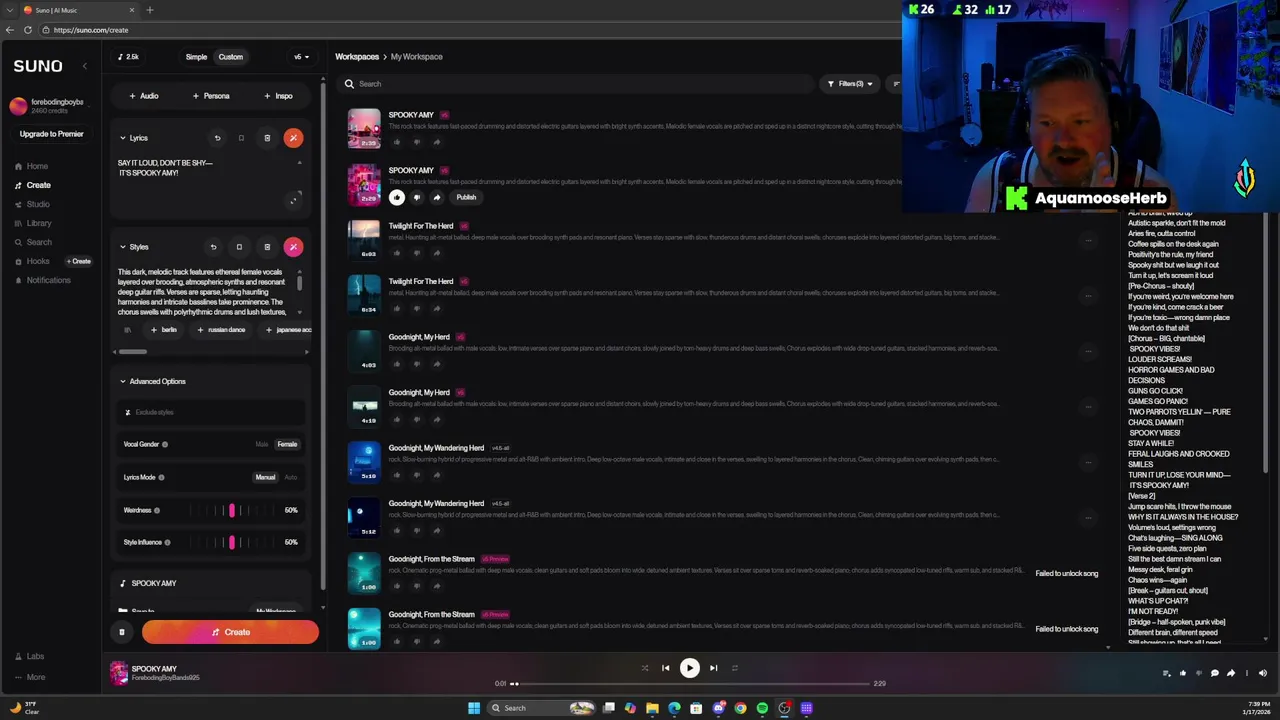Click the orange magic wand in Lyrics header
Image resolution: width=1280 pixels, height=720 pixels.
click(x=293, y=138)
